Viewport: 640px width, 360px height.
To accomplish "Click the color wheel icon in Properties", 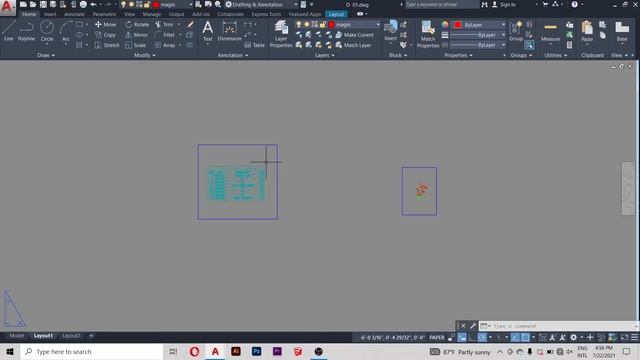I will click(445, 24).
